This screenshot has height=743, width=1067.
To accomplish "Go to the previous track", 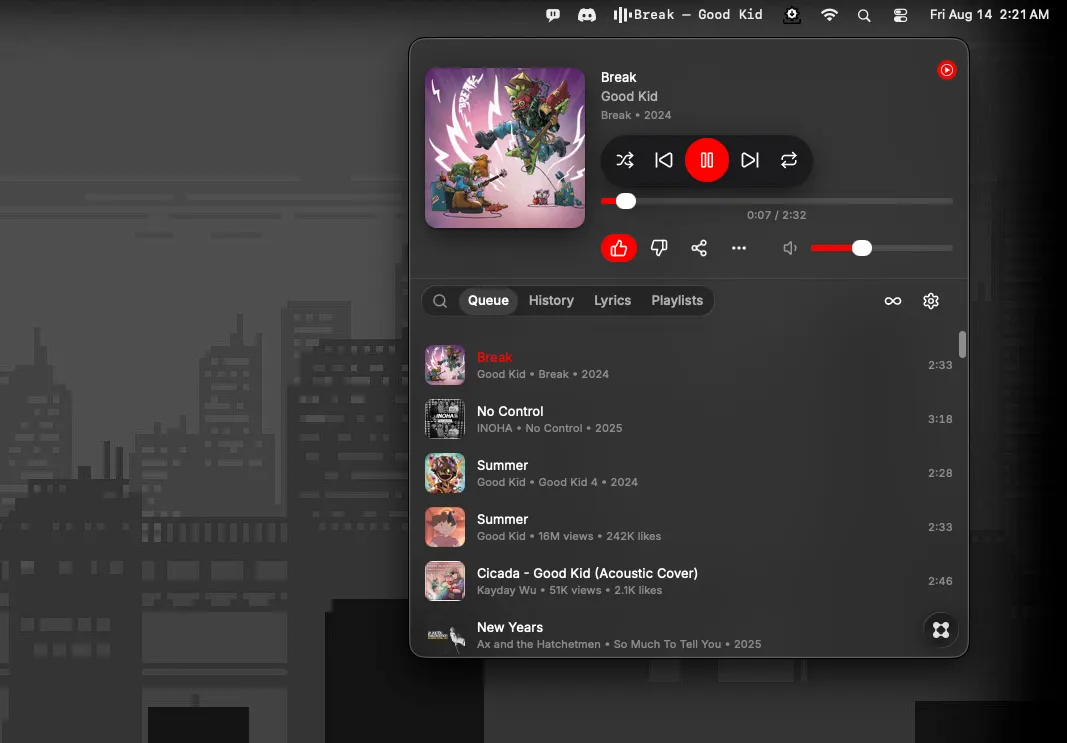I will (x=663, y=160).
